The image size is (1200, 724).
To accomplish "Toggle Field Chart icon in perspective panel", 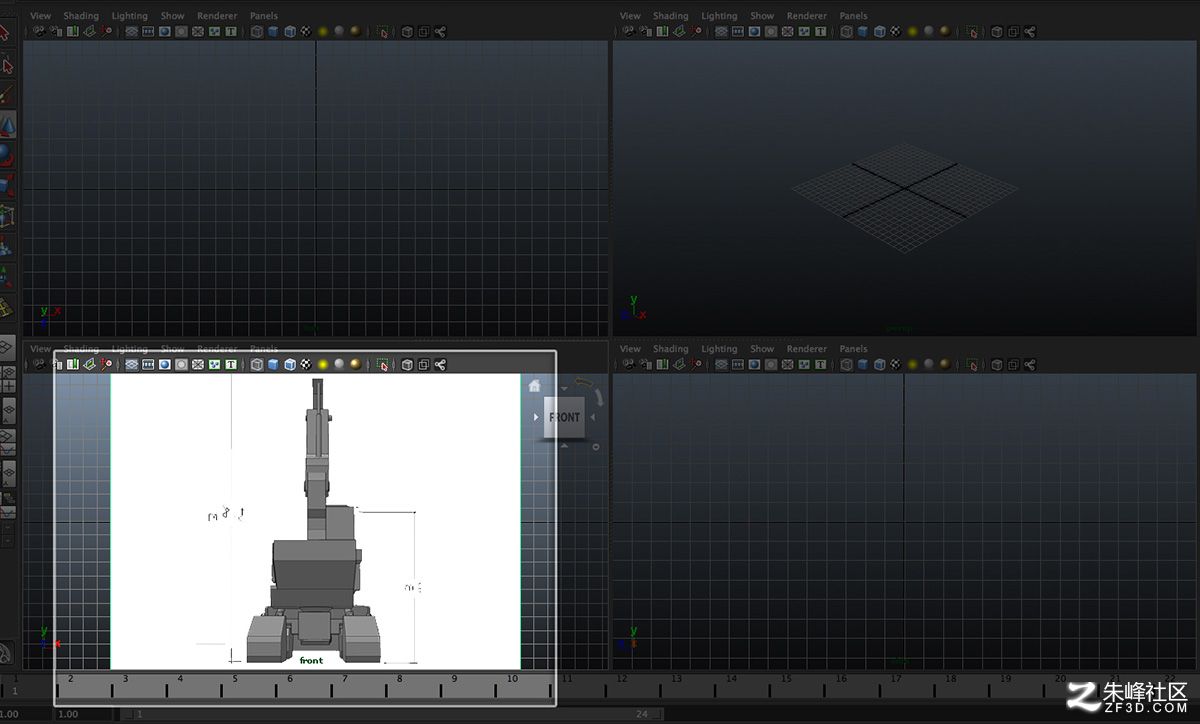I will click(787, 31).
